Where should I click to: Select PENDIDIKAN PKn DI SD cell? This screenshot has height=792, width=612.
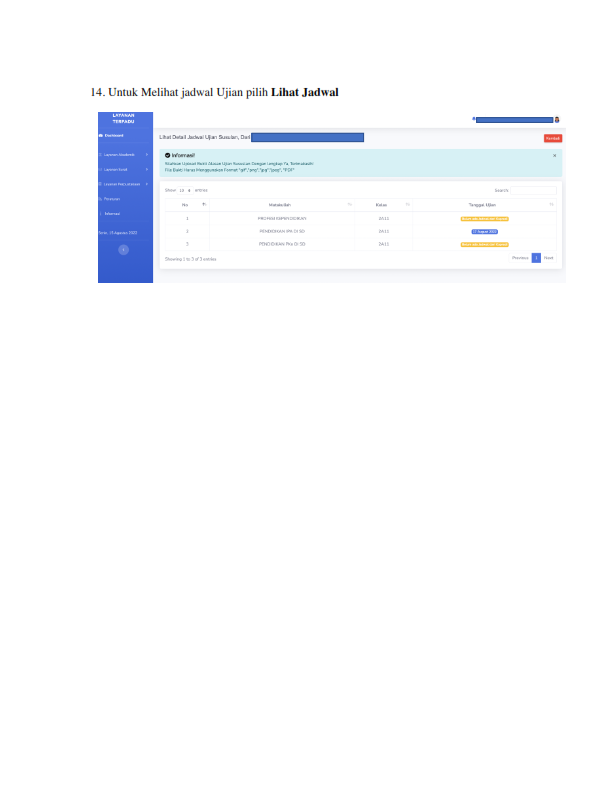[282, 244]
